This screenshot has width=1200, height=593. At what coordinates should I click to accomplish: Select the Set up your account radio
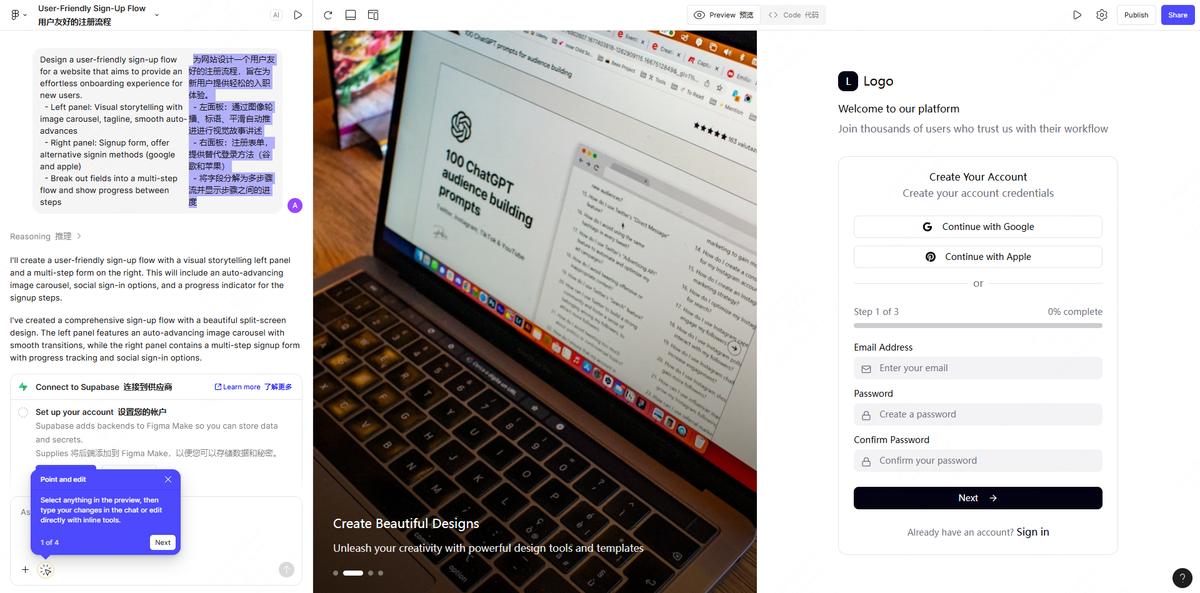(x=23, y=412)
